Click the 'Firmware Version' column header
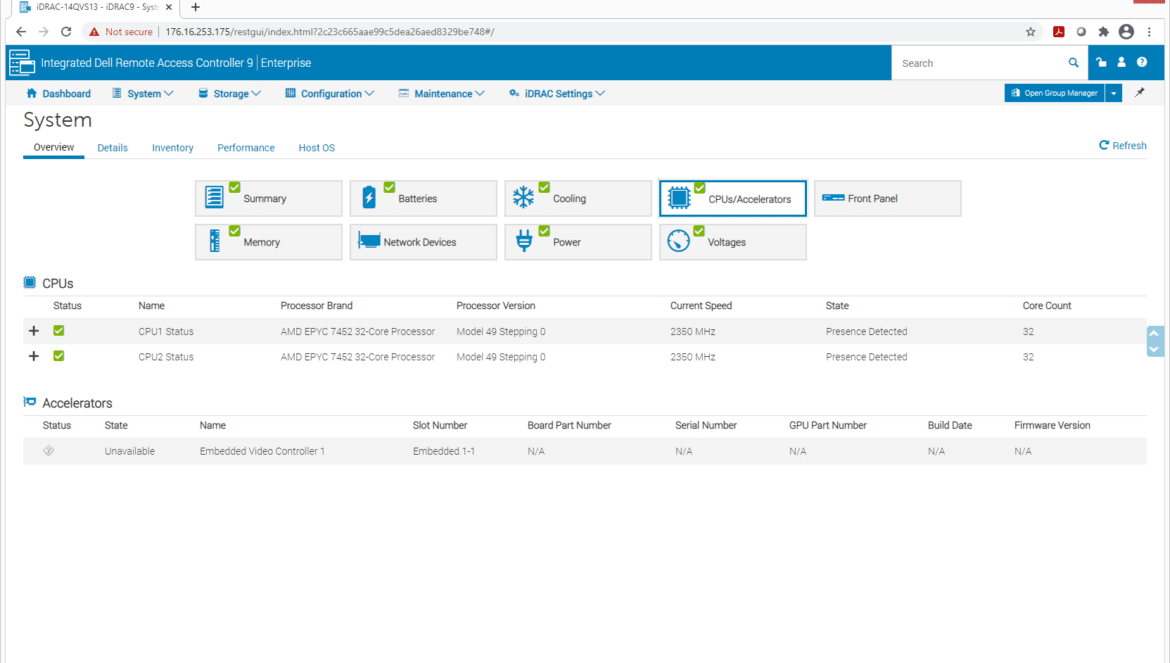The height and width of the screenshot is (663, 1170). pos(1052,425)
